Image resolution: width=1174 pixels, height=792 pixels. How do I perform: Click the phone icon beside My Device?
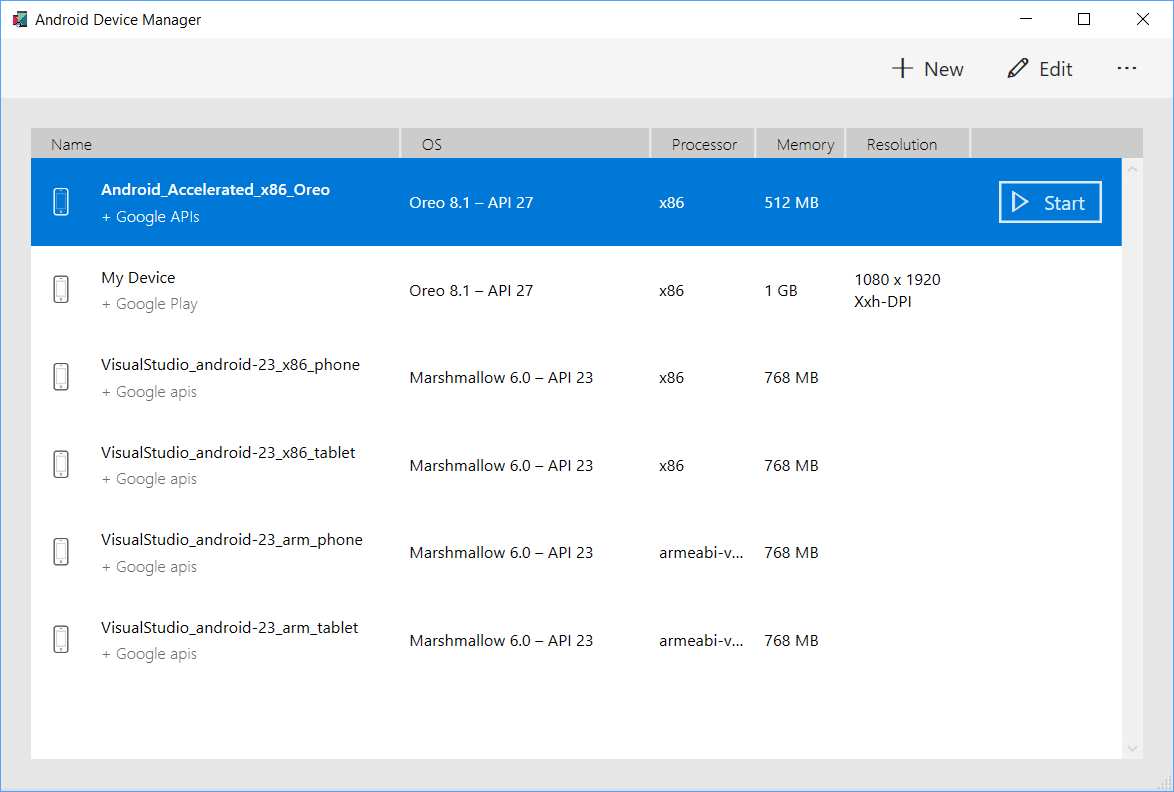point(61,289)
